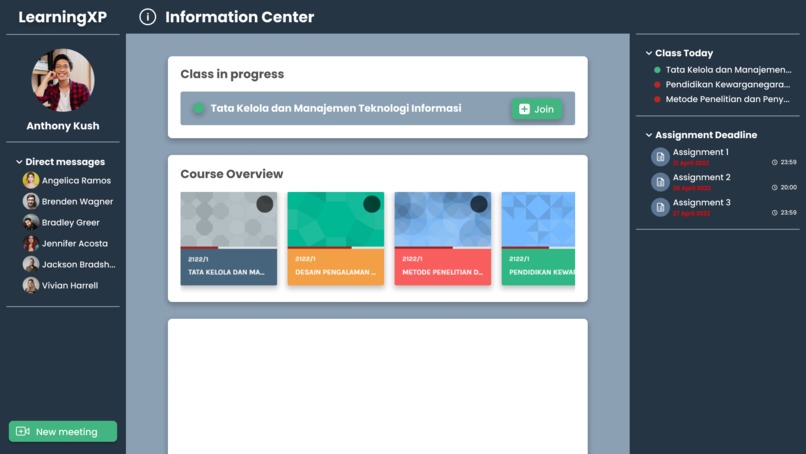
Task: Open DESAIN PENGALAMAN course card
Action: point(336,239)
